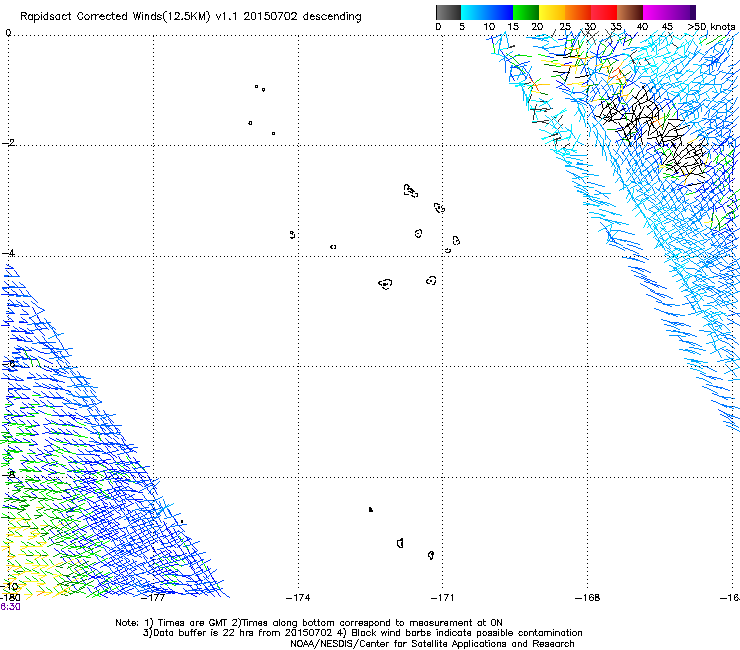Click the '>50 knots' legend label
740x650 pixels.
click(711, 27)
